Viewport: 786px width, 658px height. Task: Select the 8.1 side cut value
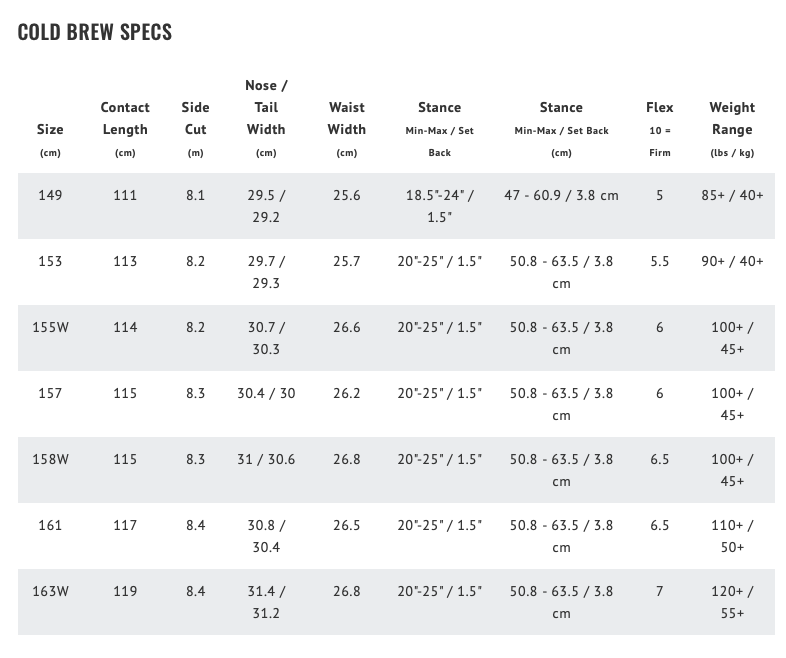point(195,195)
